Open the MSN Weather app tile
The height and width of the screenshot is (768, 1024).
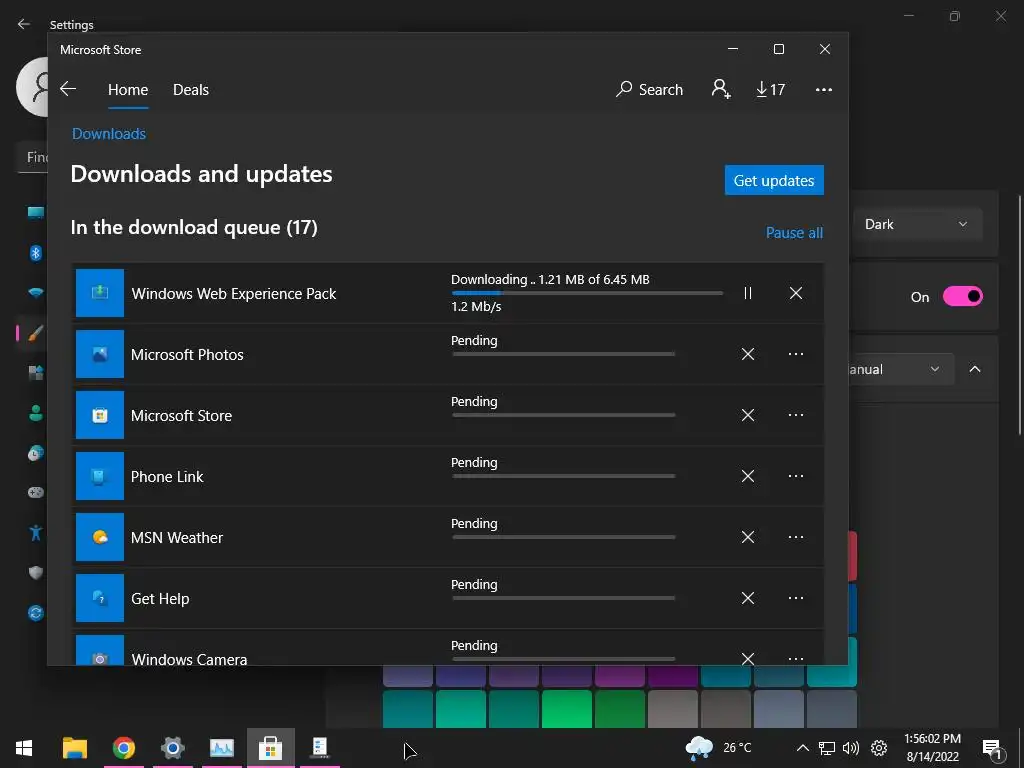(x=100, y=537)
